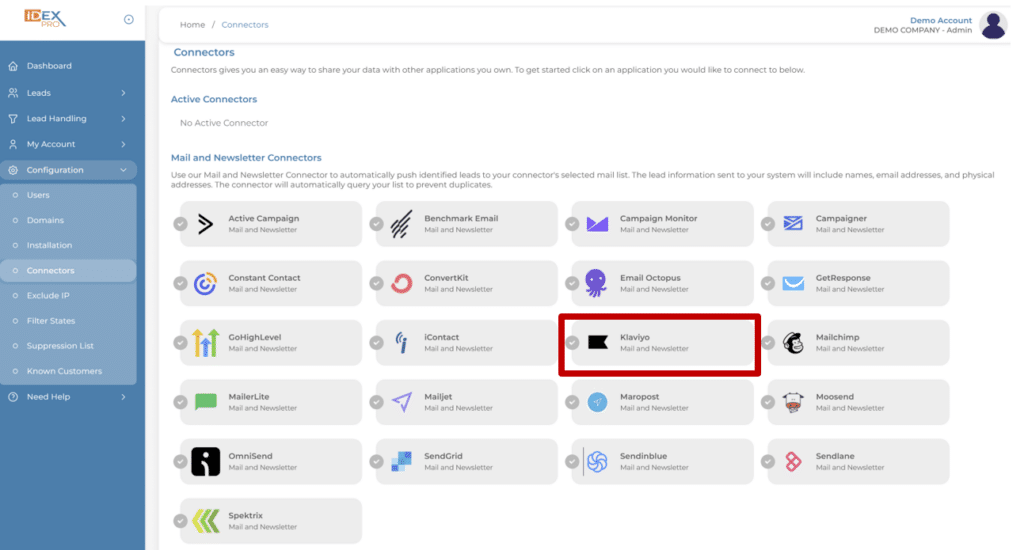Open Dashboard from the sidebar
The width and height of the screenshot is (1024, 550).
(x=49, y=66)
